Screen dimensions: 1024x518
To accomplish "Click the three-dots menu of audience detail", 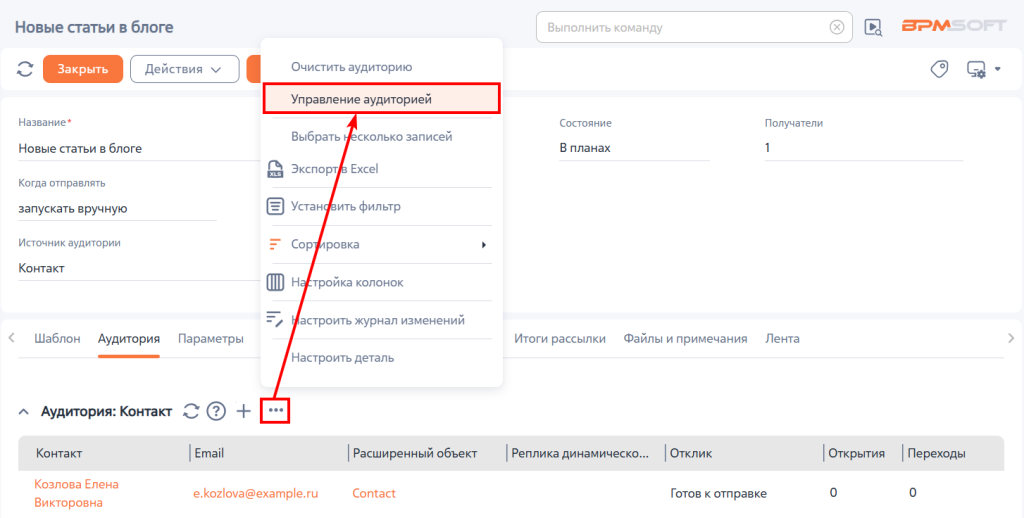I will pos(276,410).
